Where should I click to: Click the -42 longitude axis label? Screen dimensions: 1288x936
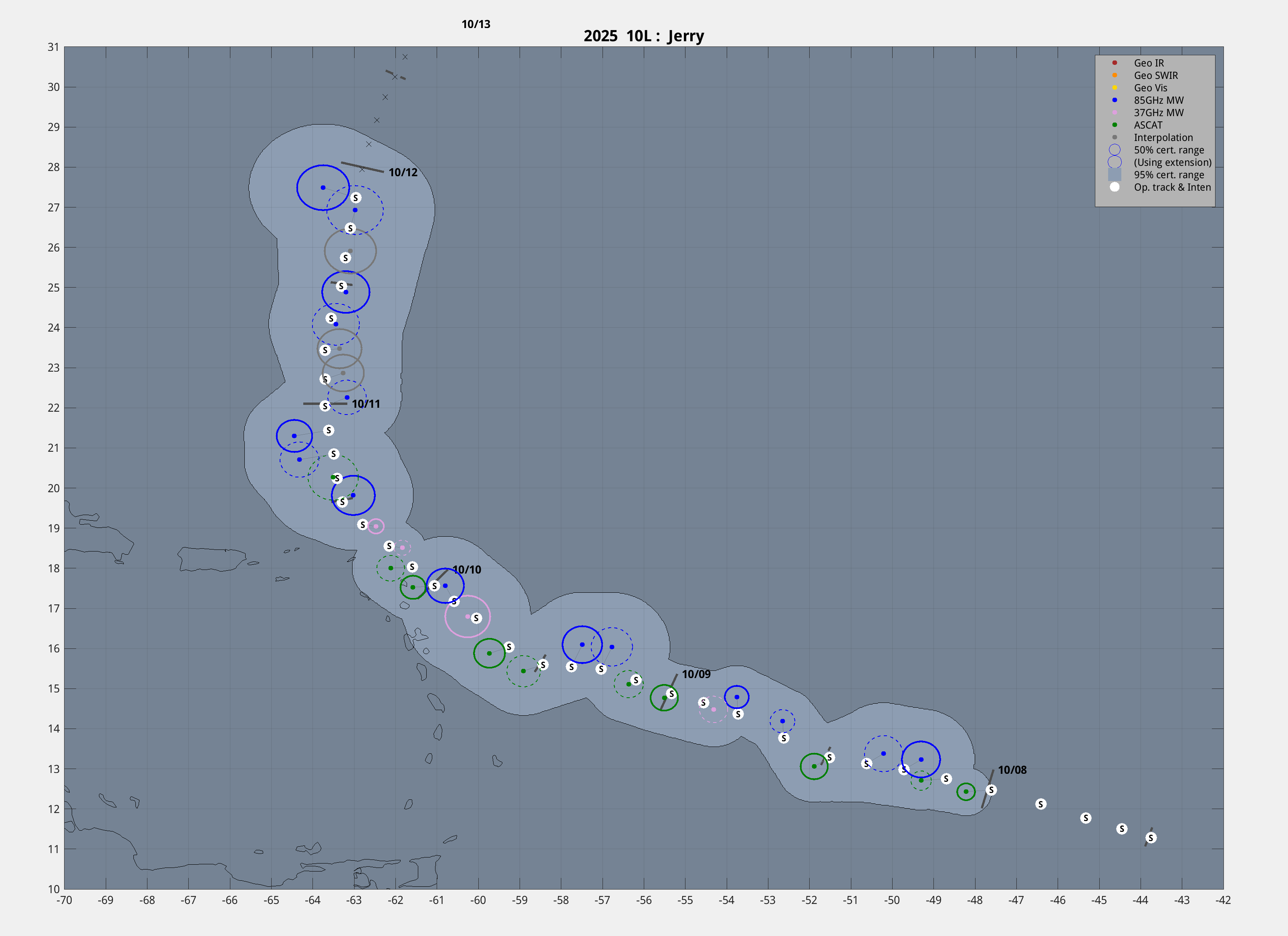coord(1223,900)
